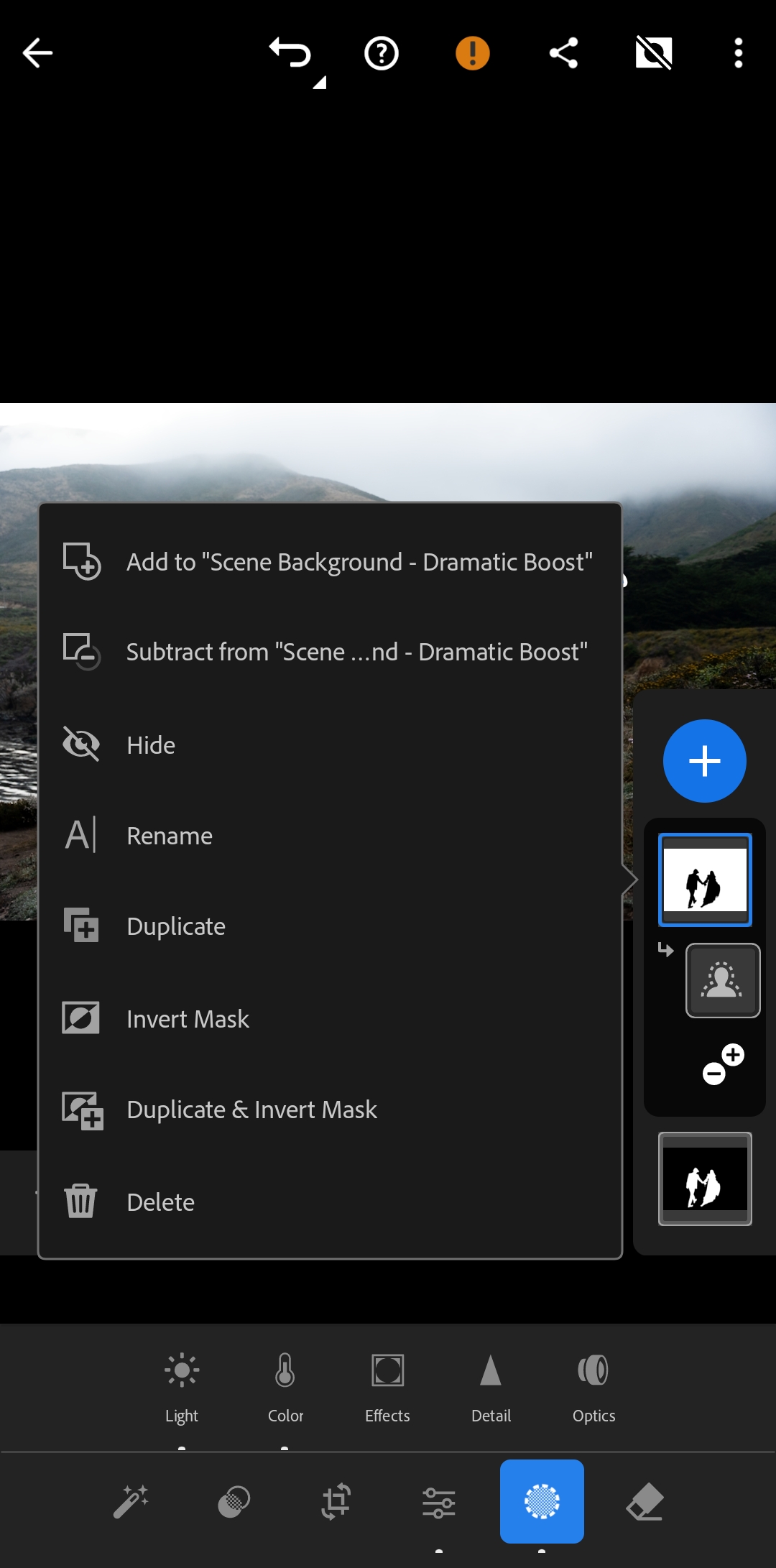Choose Subtract from Scene Background mask
This screenshot has height=1568, width=776.
pos(356,652)
